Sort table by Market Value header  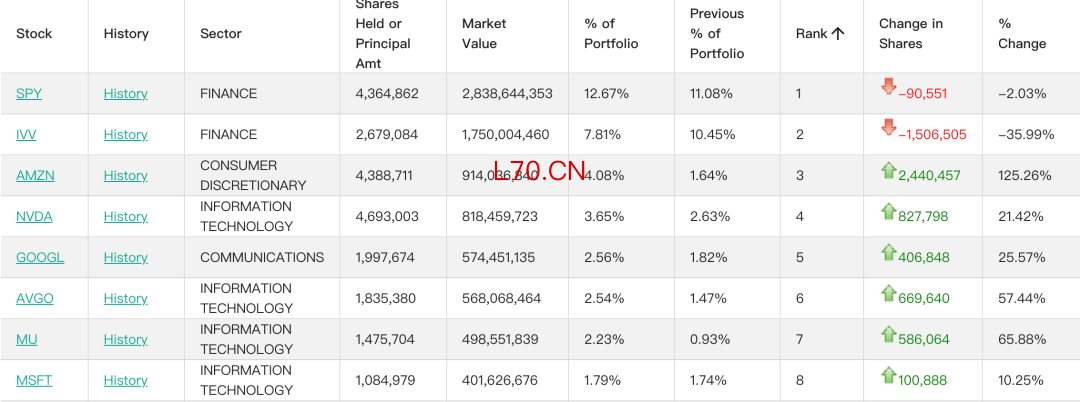tap(484, 34)
